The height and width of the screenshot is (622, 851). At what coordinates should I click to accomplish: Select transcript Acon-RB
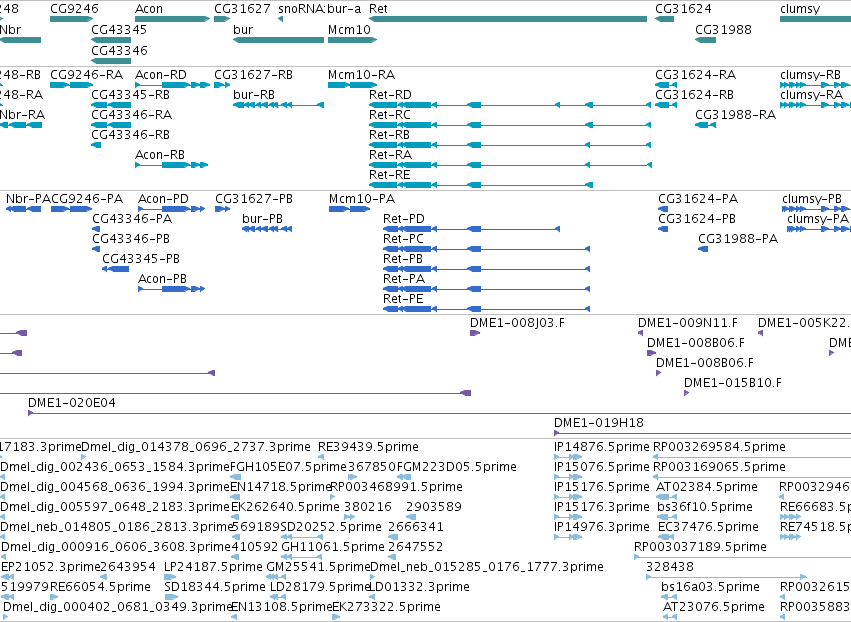tap(160, 155)
